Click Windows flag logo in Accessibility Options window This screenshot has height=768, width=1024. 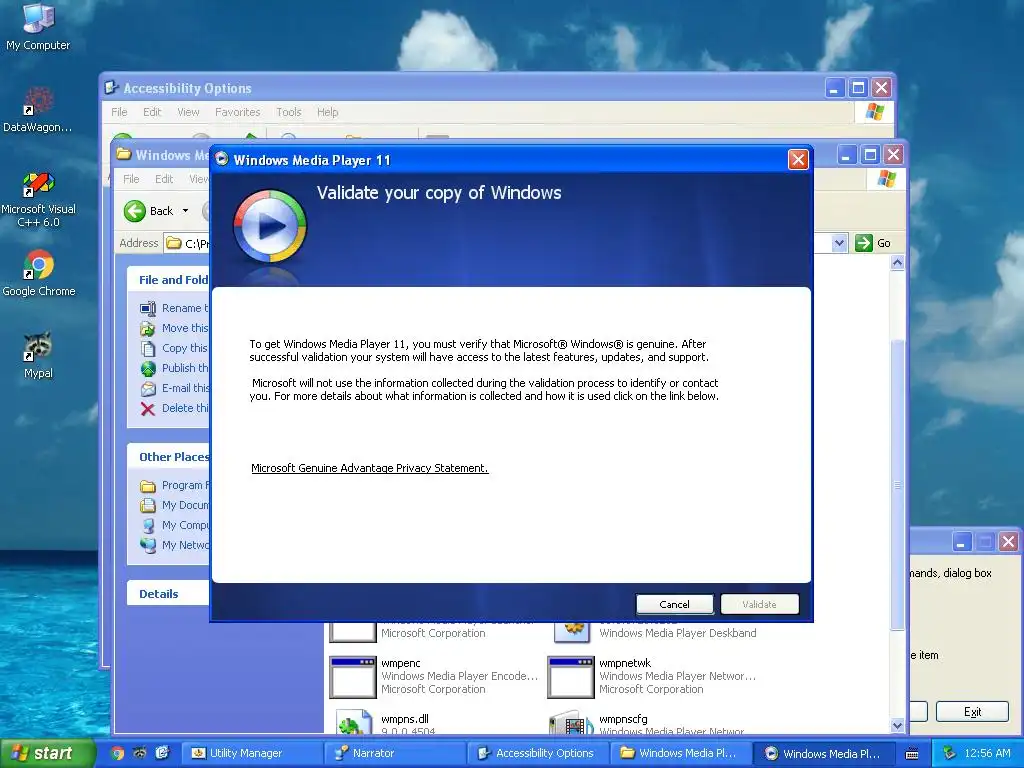pos(874,112)
